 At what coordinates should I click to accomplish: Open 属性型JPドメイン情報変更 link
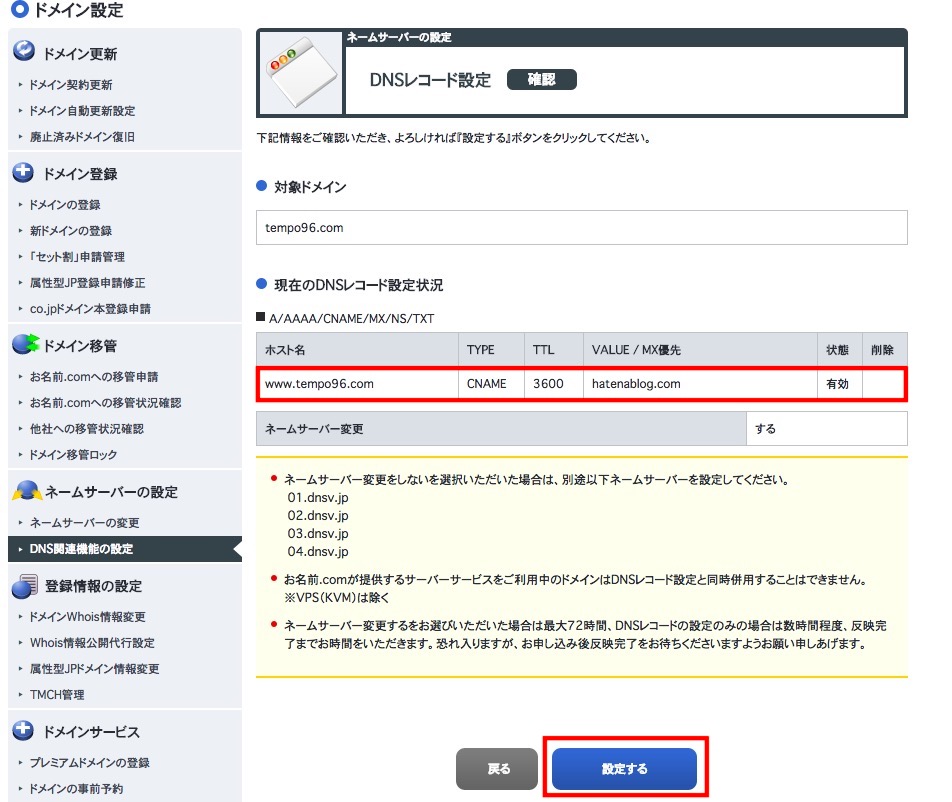[x=95, y=669]
